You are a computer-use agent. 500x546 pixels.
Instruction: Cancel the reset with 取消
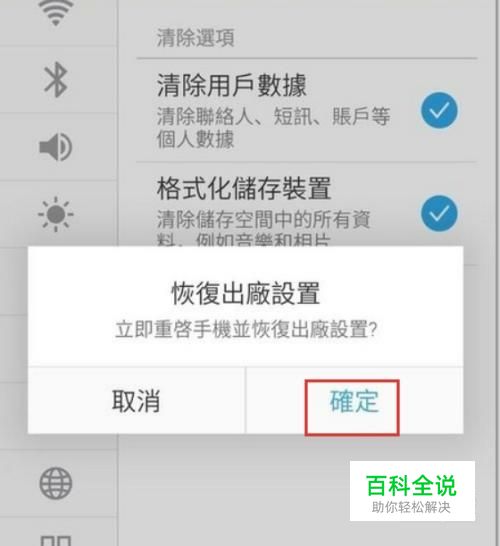(x=136, y=401)
